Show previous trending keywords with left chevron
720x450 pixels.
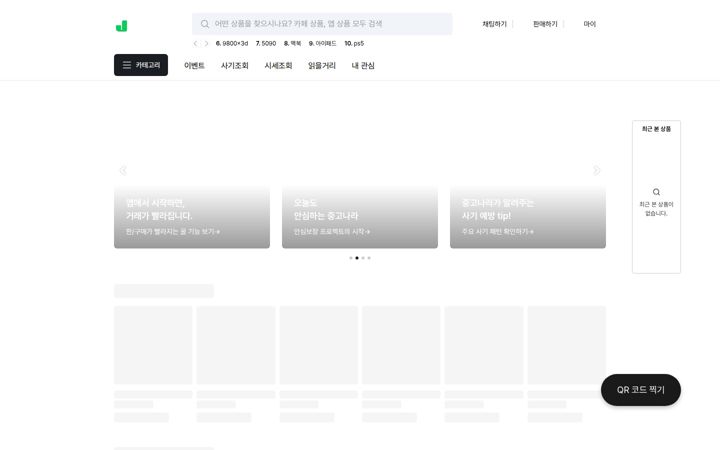(195, 44)
